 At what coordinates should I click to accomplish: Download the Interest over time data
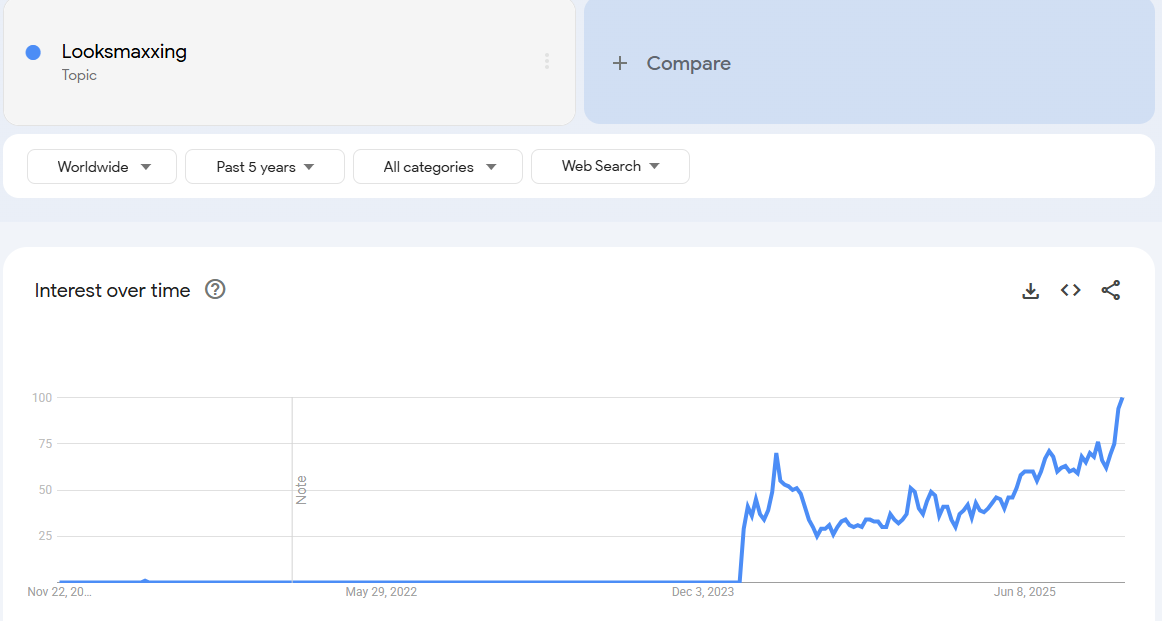click(x=1031, y=291)
